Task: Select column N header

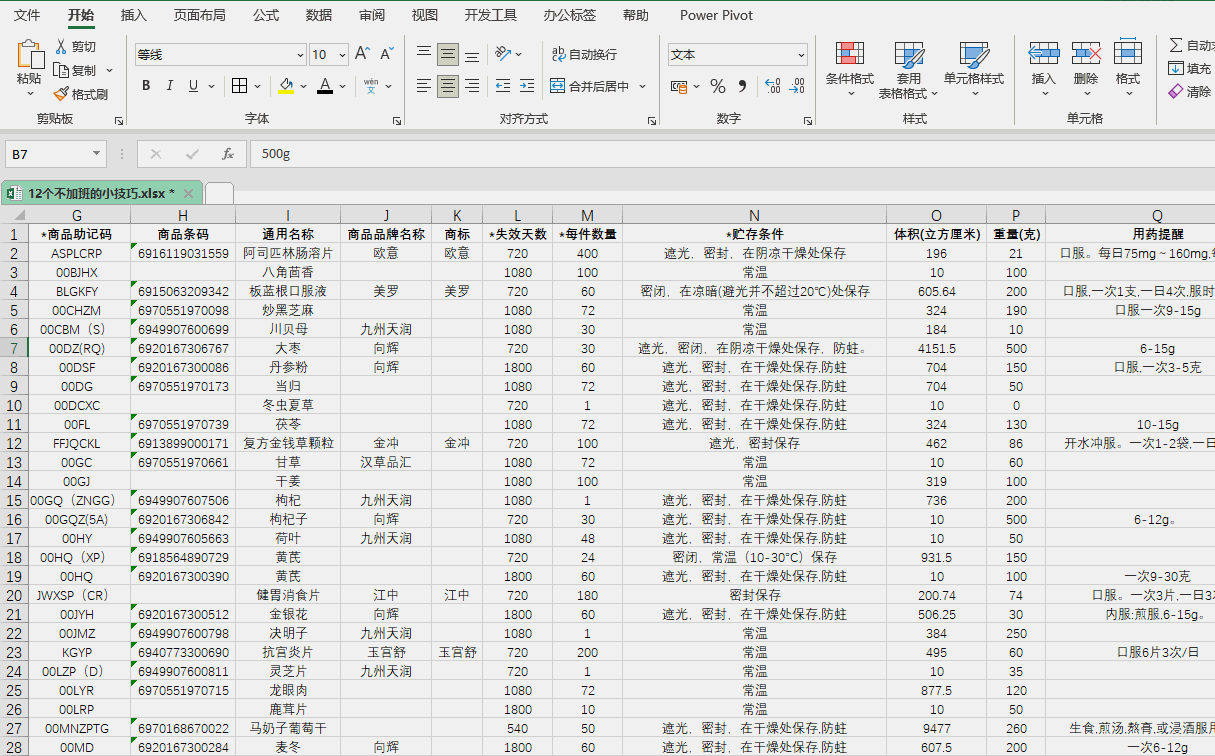Action: (754, 215)
